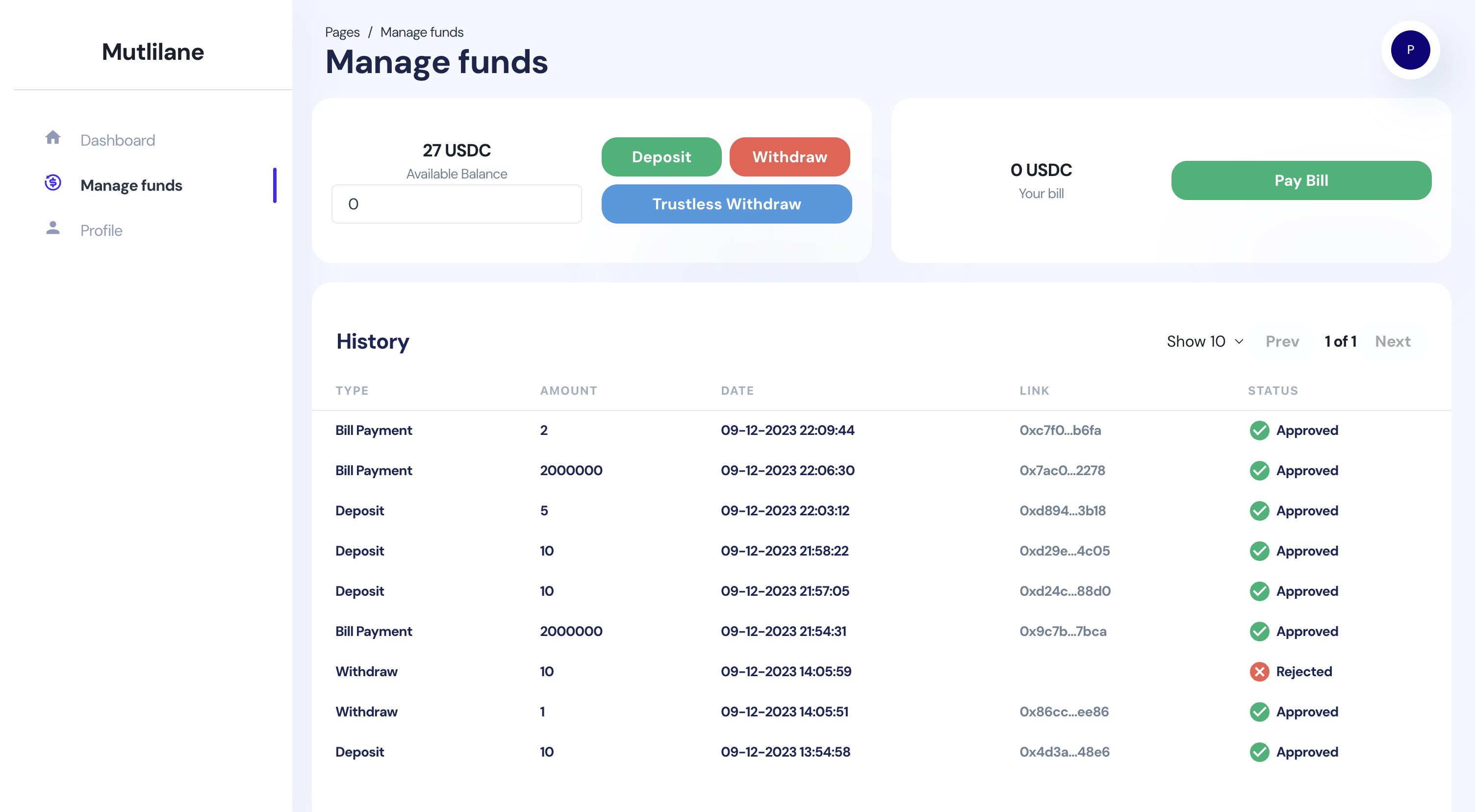Click the user avatar icon top right
1475x812 pixels.
point(1411,48)
